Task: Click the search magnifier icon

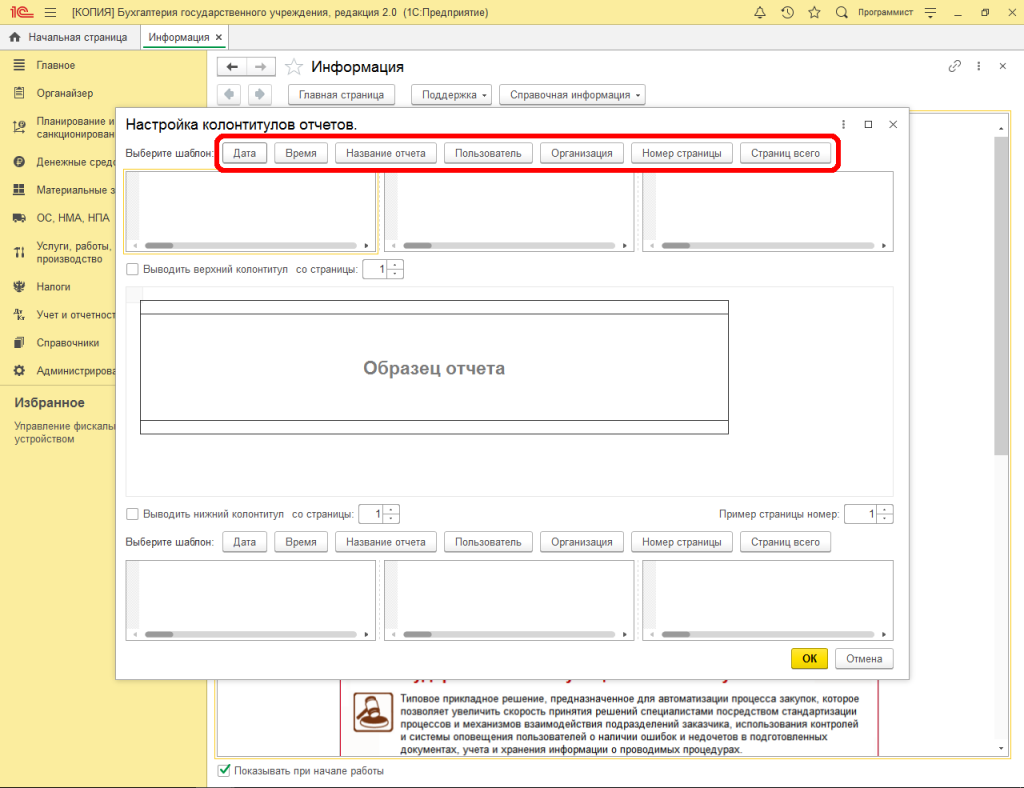Action: 841,12
